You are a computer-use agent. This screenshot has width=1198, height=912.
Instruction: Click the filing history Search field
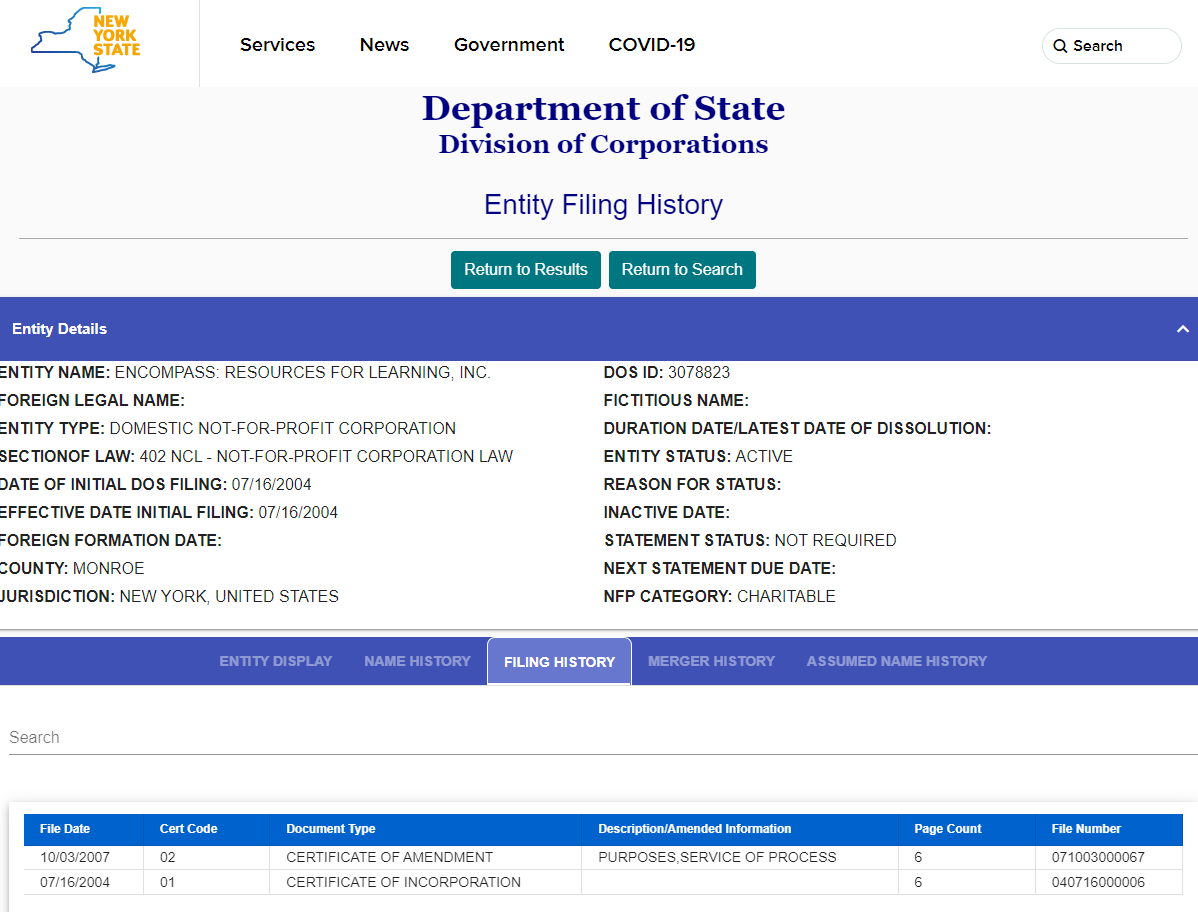[x=300, y=737]
